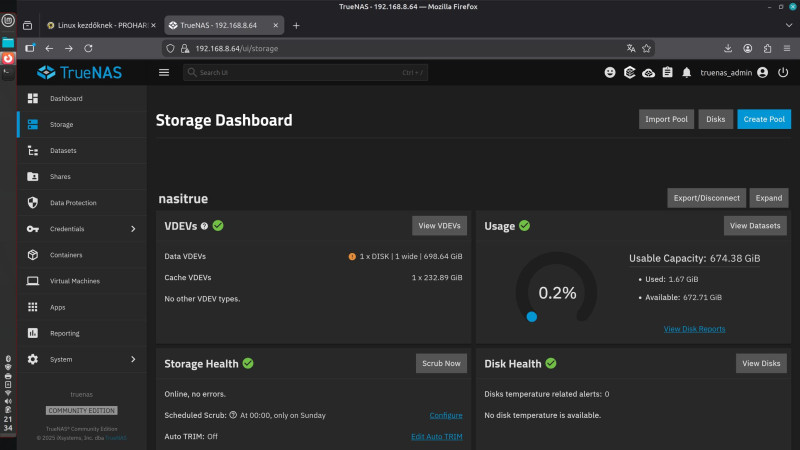Bookmark this page with the star

pyautogui.click(x=648, y=47)
